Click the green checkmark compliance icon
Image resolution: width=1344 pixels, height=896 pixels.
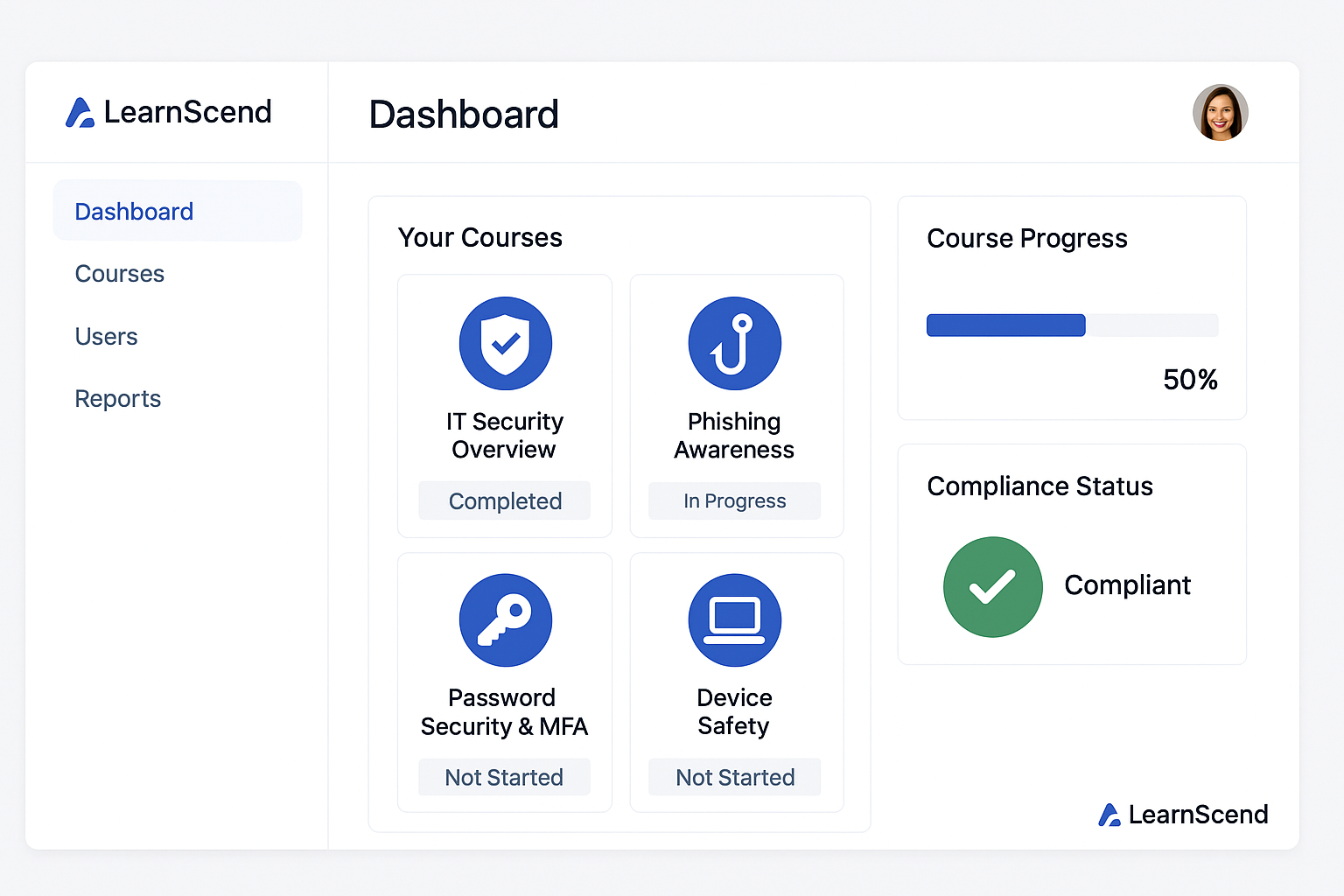point(992,586)
